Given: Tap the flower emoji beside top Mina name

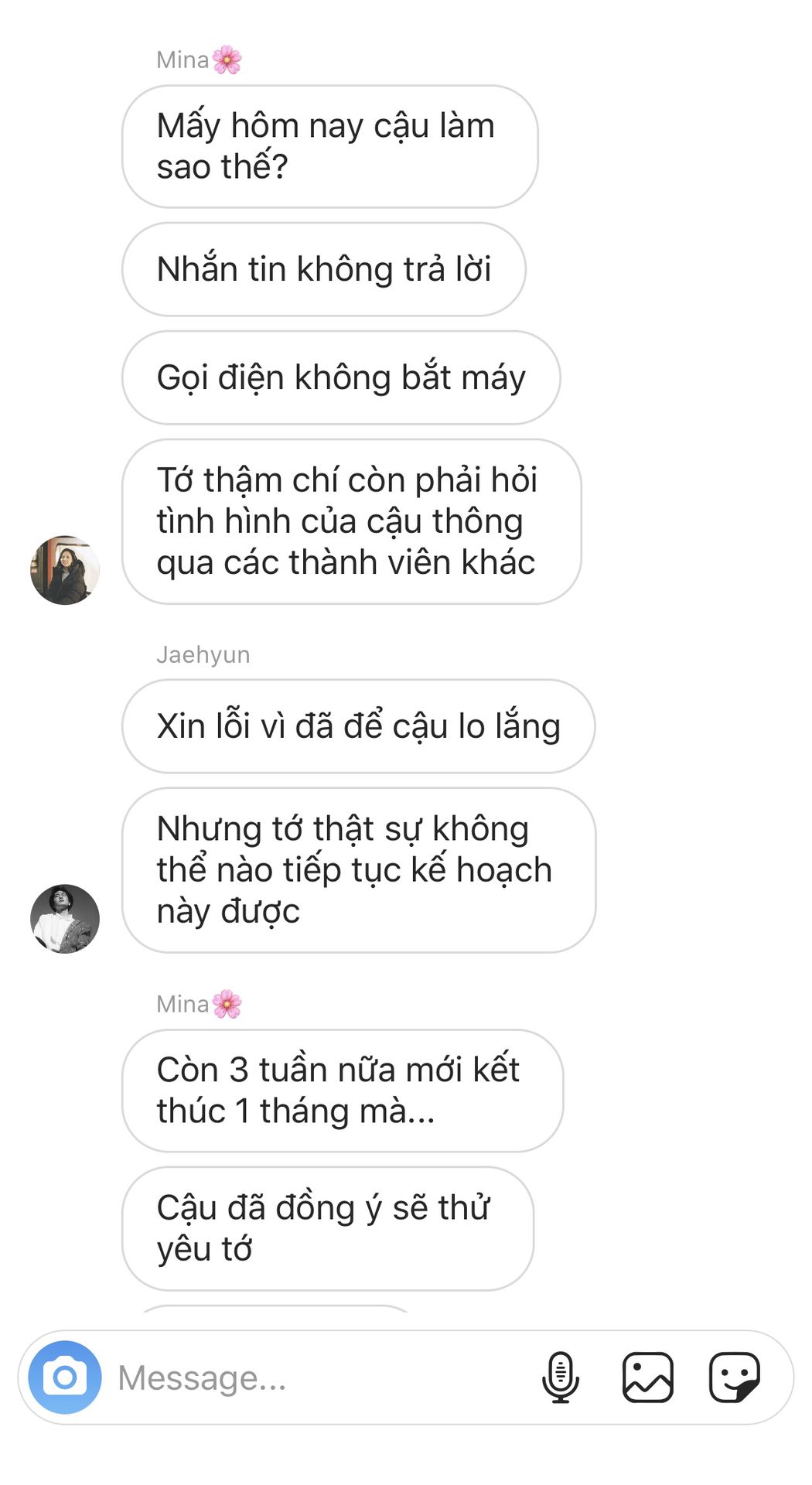Looking at the screenshot, I should 227,60.
